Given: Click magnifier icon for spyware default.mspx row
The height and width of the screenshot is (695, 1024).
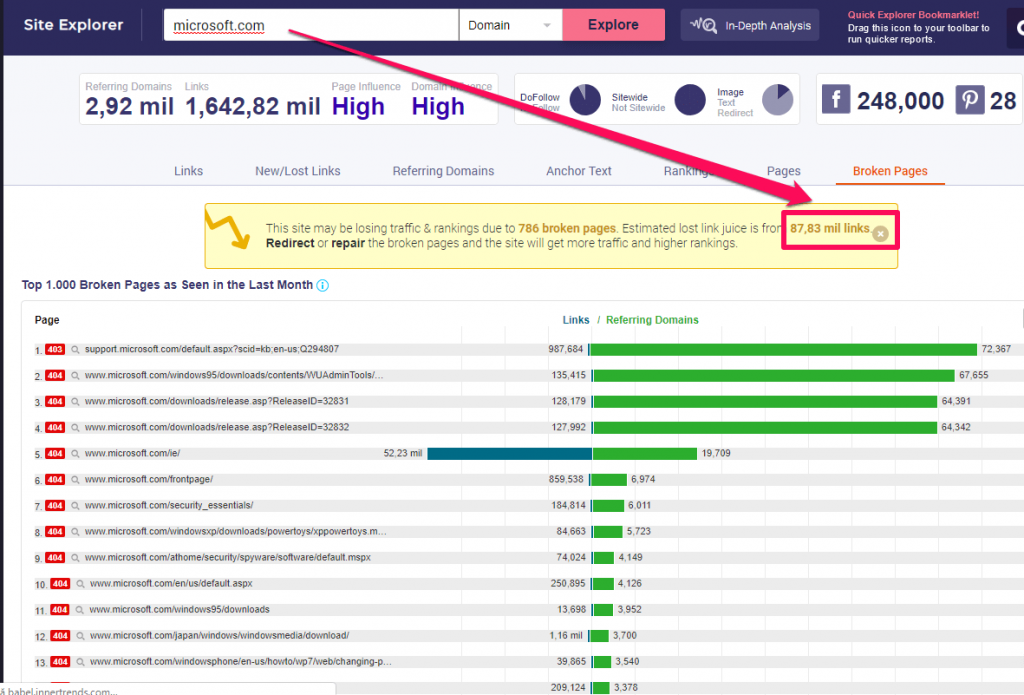Looking at the screenshot, I should coord(75,558).
